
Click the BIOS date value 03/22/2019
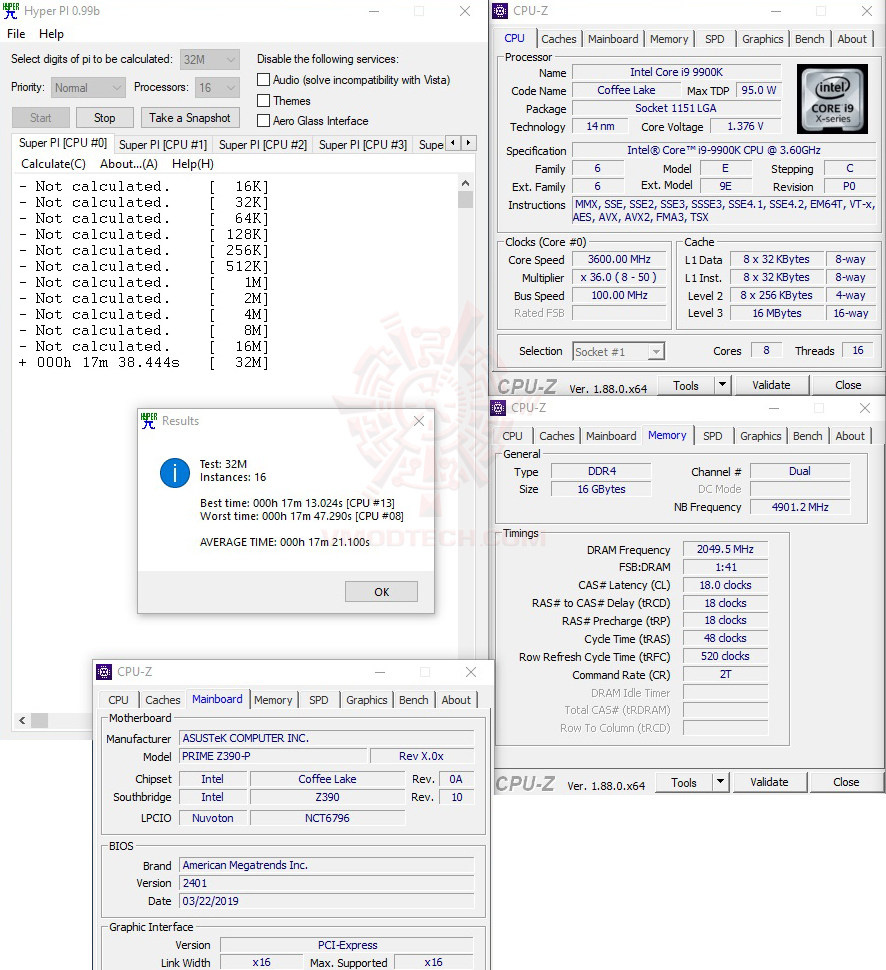(x=327, y=901)
